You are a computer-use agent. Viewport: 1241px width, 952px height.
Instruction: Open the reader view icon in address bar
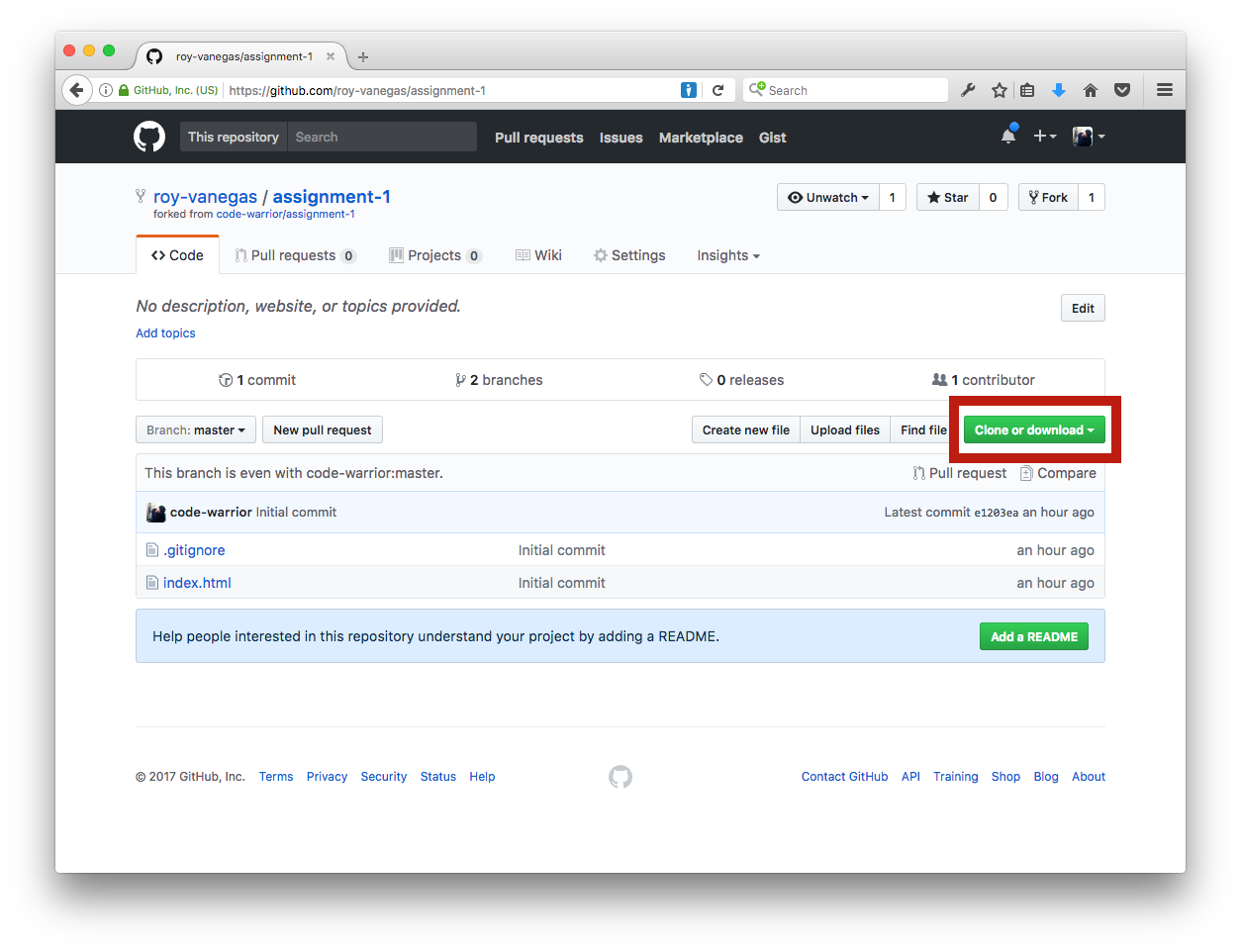coord(689,90)
